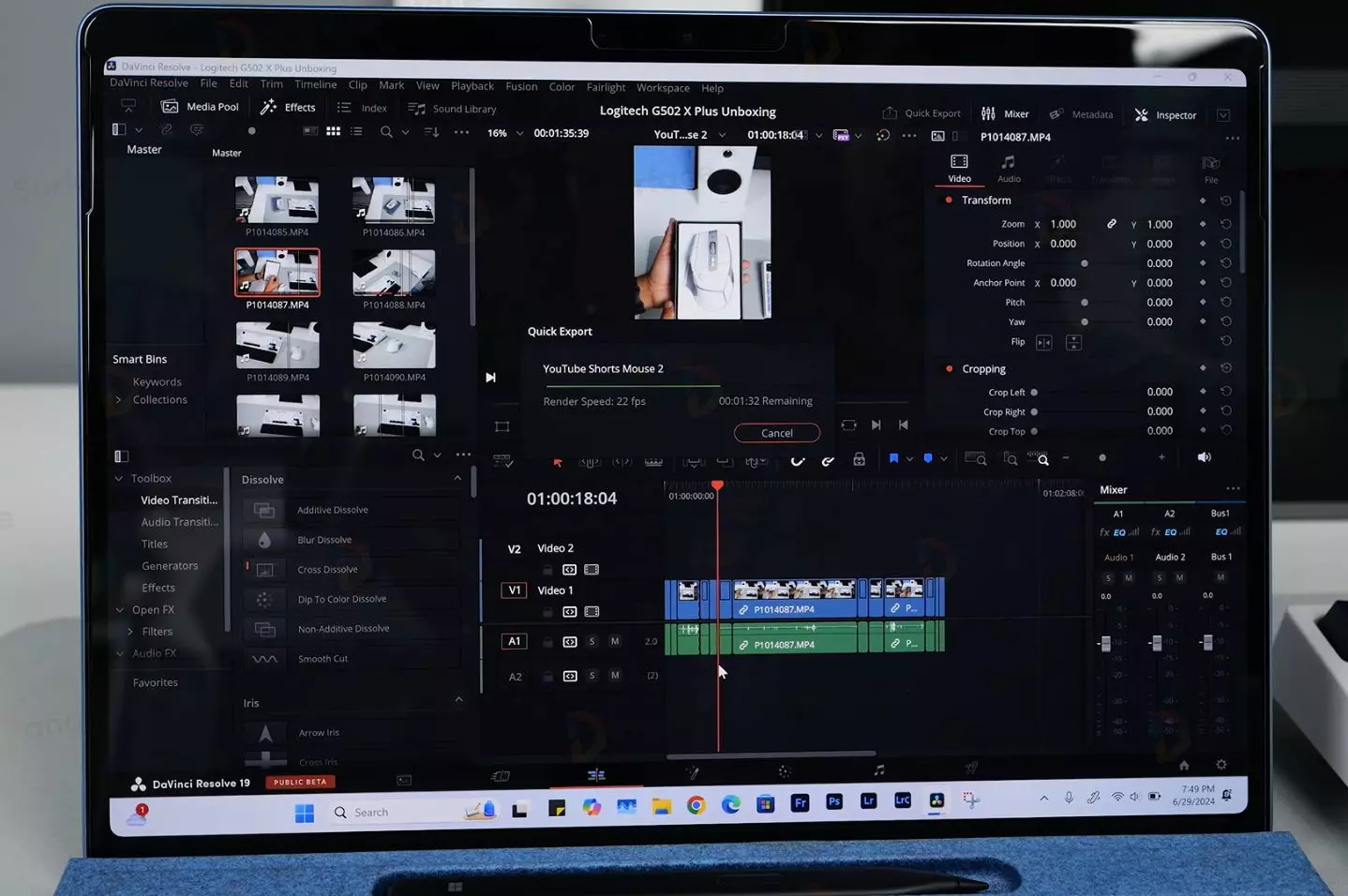
Task: Expand the Collections smart bin
Action: [118, 400]
